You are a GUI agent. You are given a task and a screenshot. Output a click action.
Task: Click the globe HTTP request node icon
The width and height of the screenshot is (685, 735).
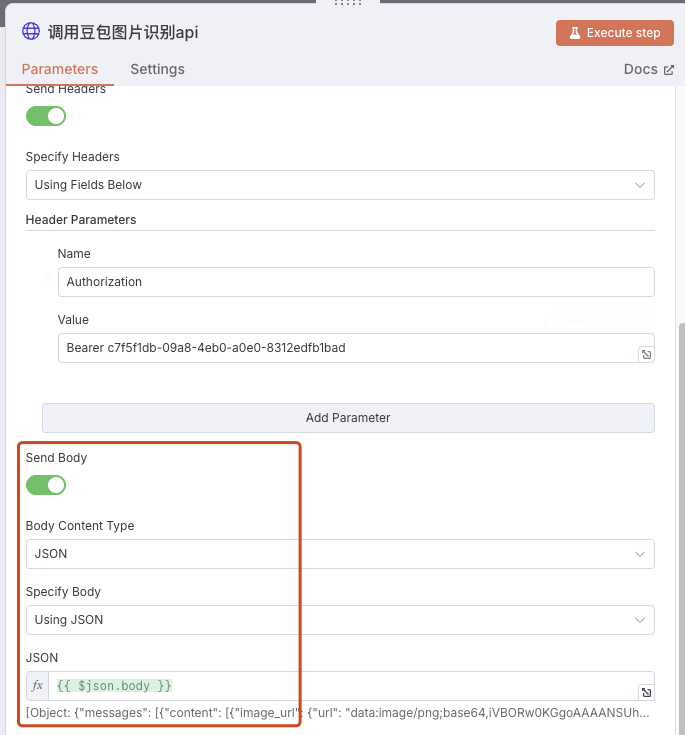click(31, 31)
